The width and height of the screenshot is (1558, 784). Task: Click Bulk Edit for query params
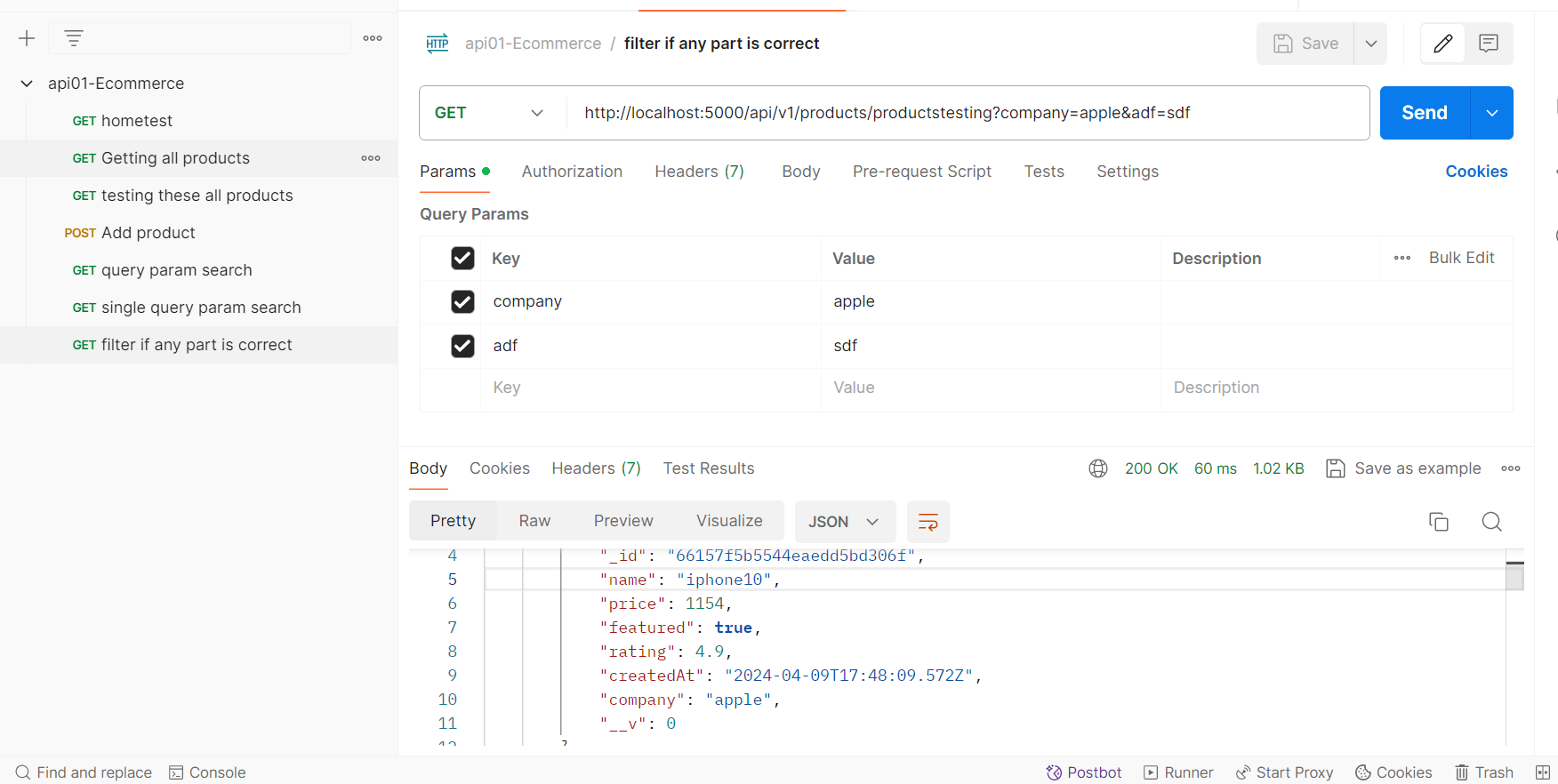click(1461, 258)
